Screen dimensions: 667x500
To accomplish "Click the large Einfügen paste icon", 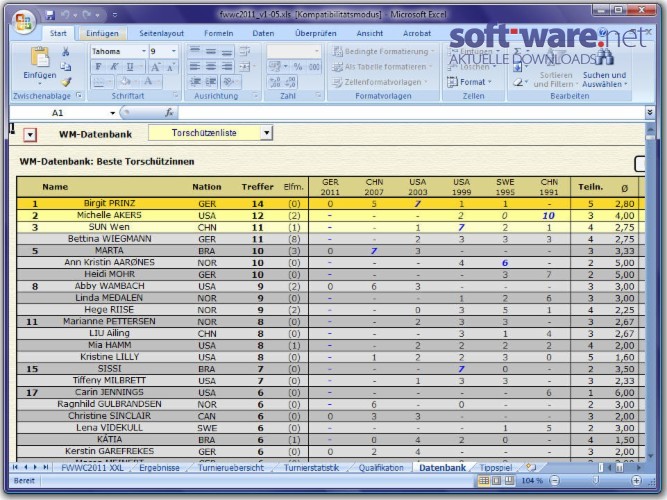I will [40, 57].
